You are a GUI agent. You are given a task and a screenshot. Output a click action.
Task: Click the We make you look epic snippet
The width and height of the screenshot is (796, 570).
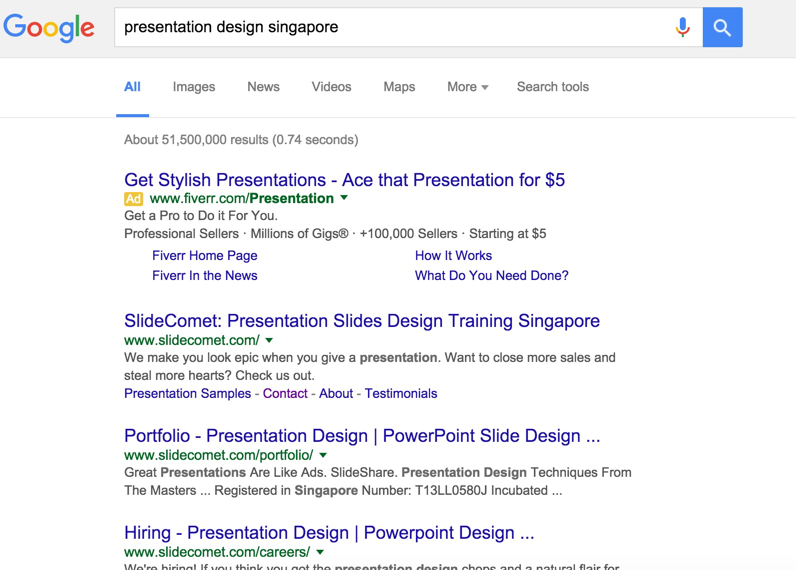click(370, 366)
